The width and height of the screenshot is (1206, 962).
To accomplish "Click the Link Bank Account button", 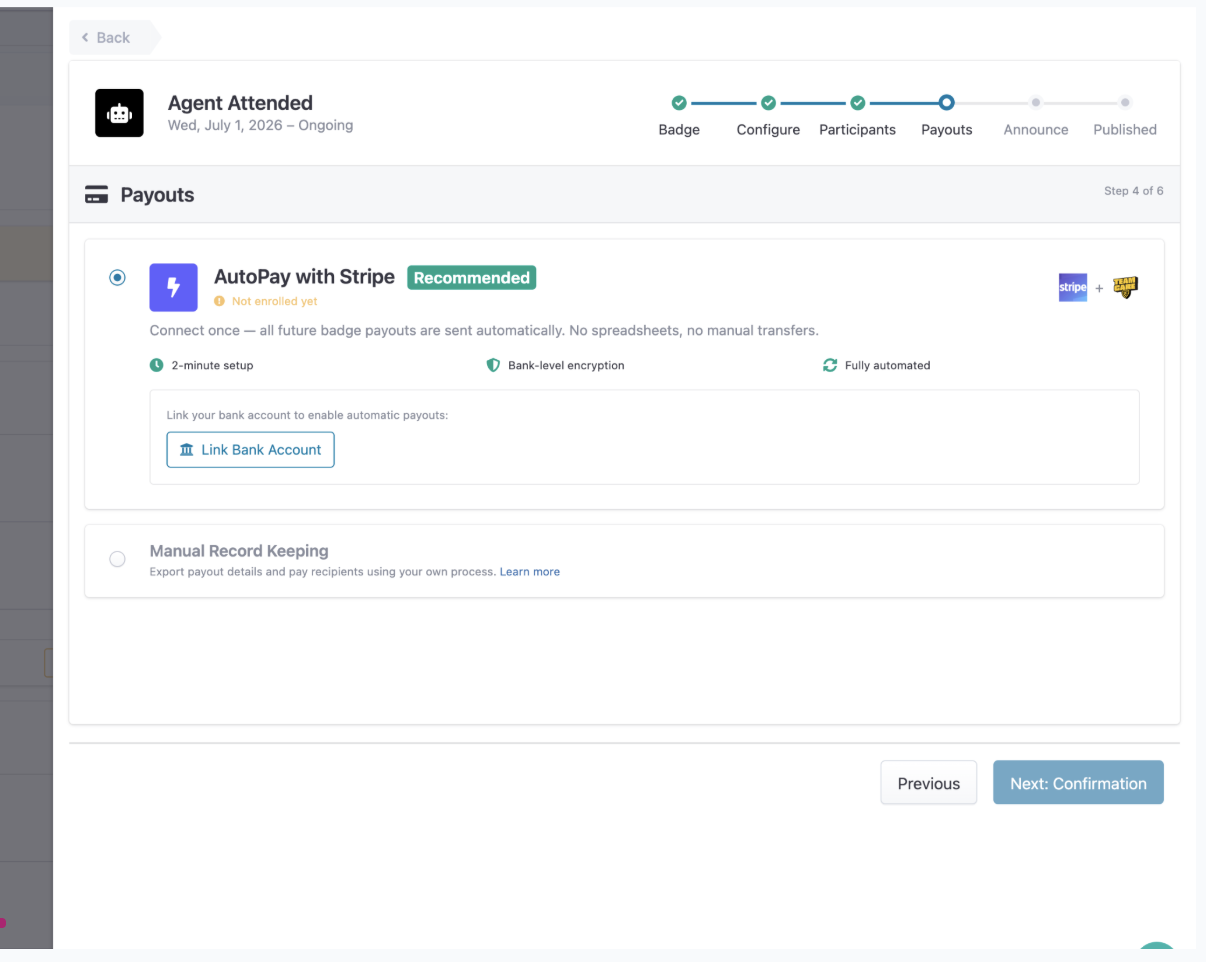I will [x=251, y=450].
